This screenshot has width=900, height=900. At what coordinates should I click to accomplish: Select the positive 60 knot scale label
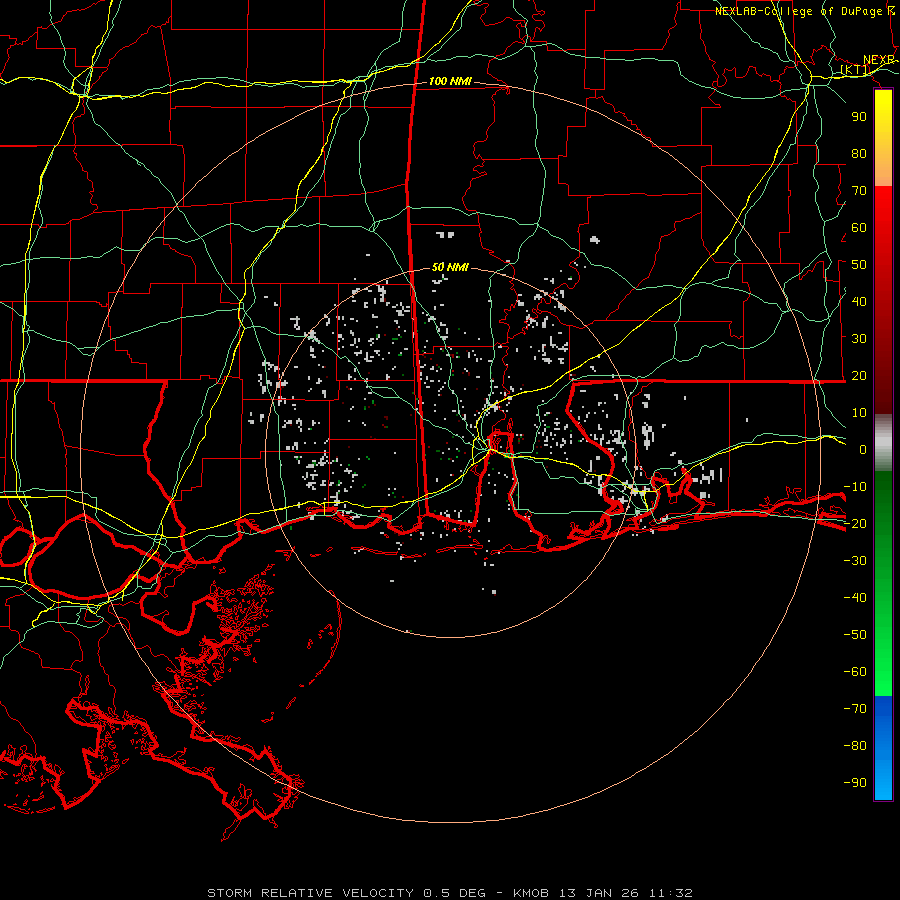(859, 228)
